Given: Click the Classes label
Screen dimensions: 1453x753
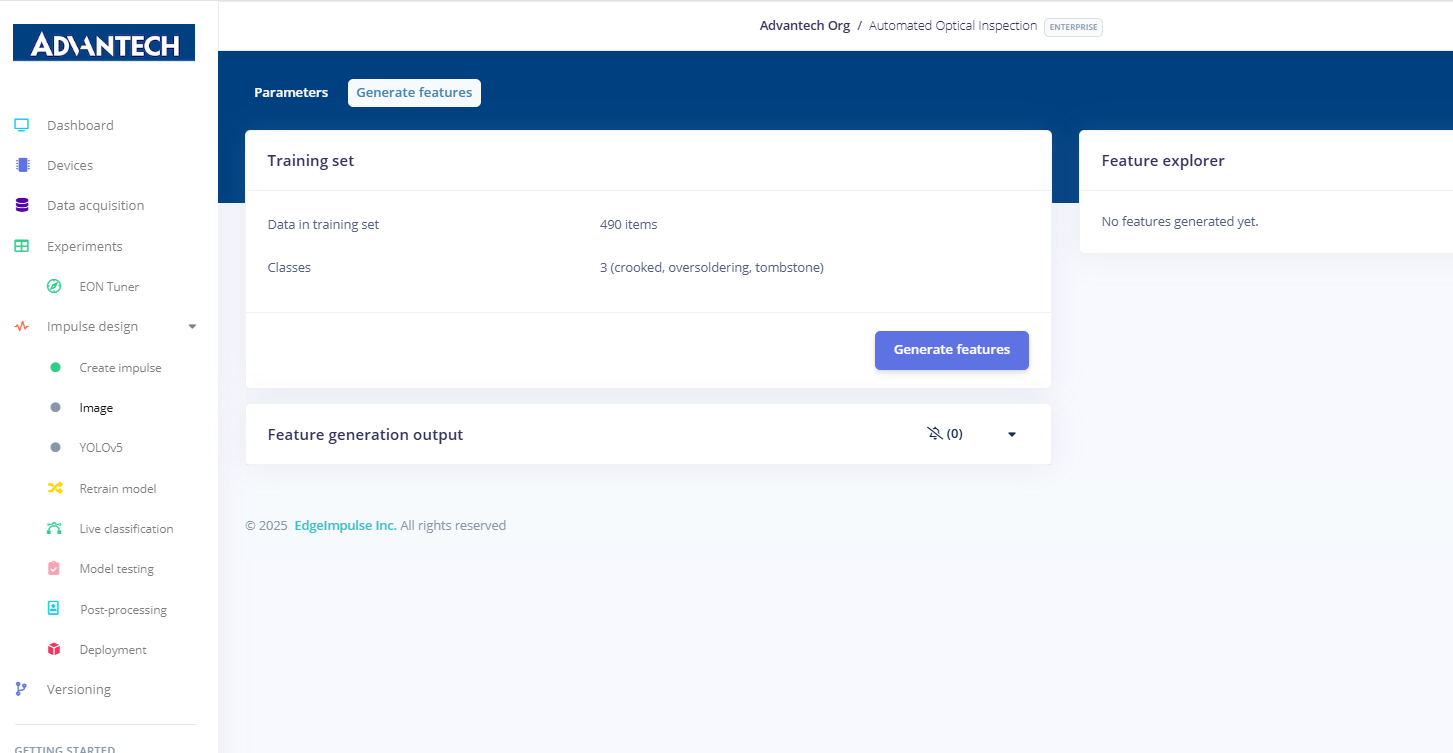Looking at the screenshot, I should (289, 267).
